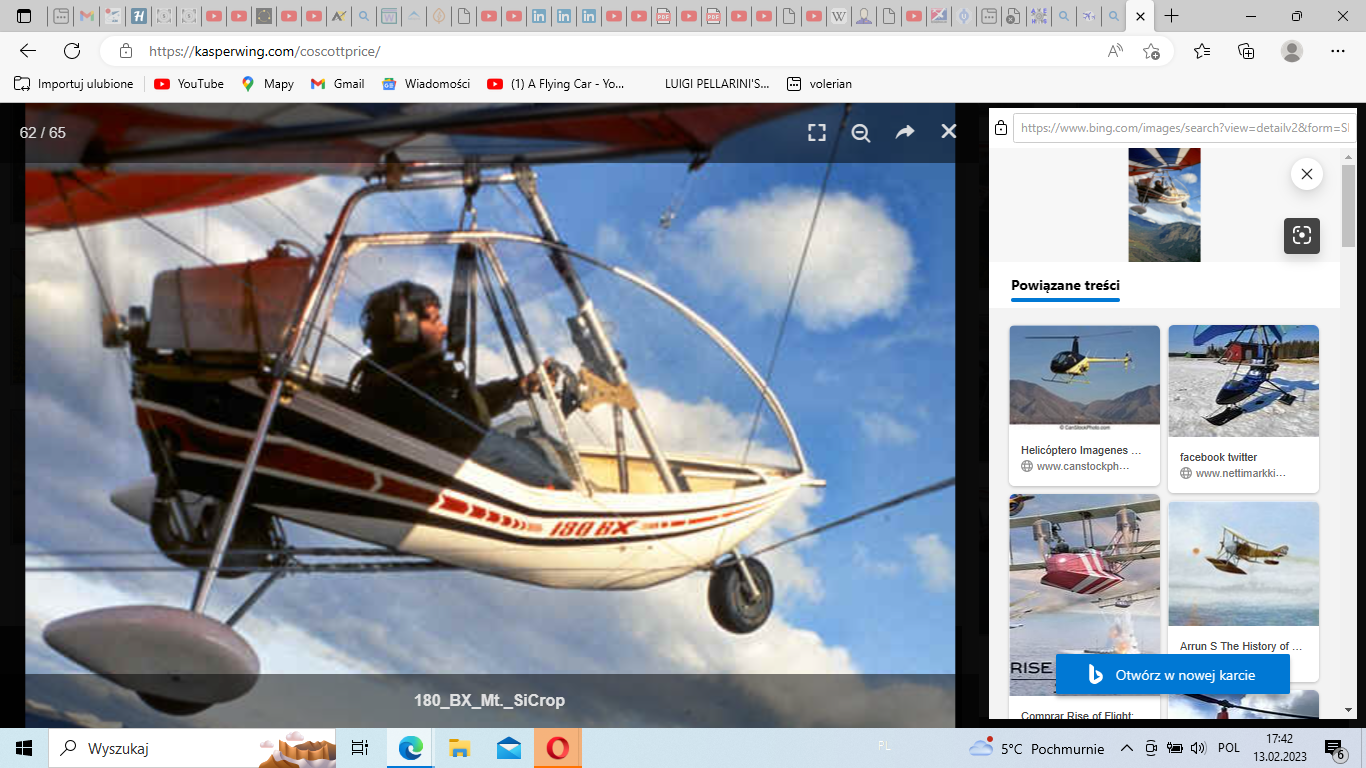Share the image using the arrow icon
Viewport: 1366px width, 768px height.
904,132
